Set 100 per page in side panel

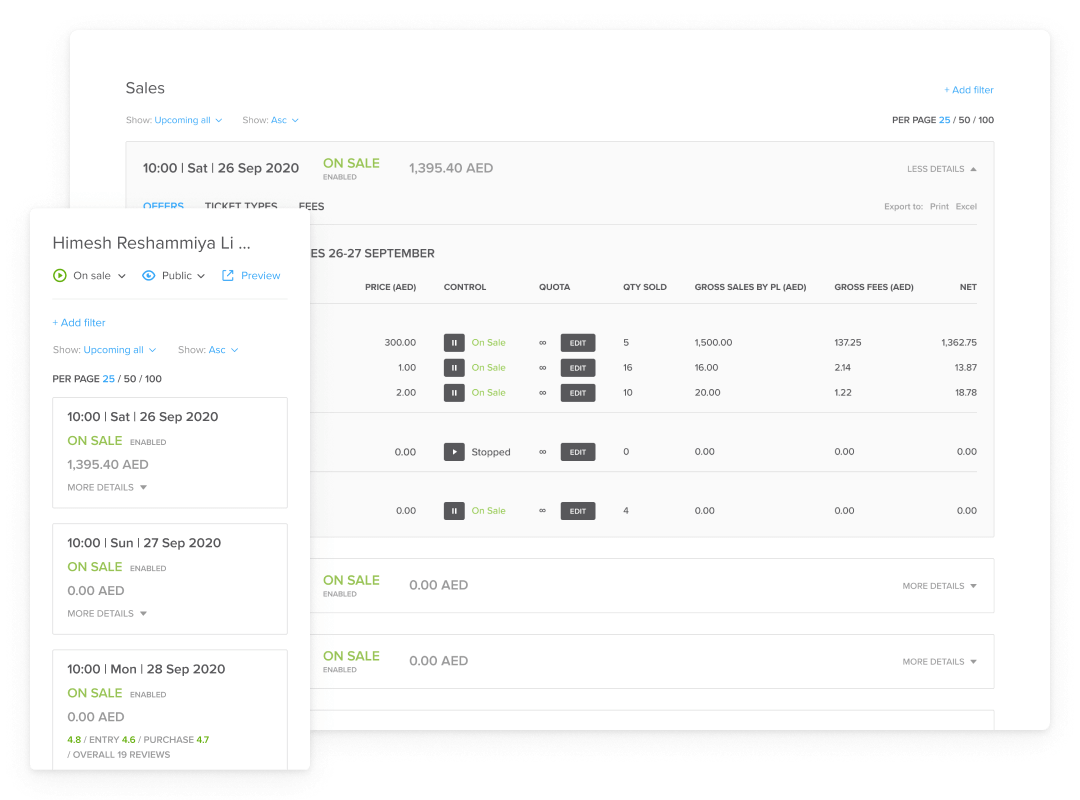click(154, 379)
